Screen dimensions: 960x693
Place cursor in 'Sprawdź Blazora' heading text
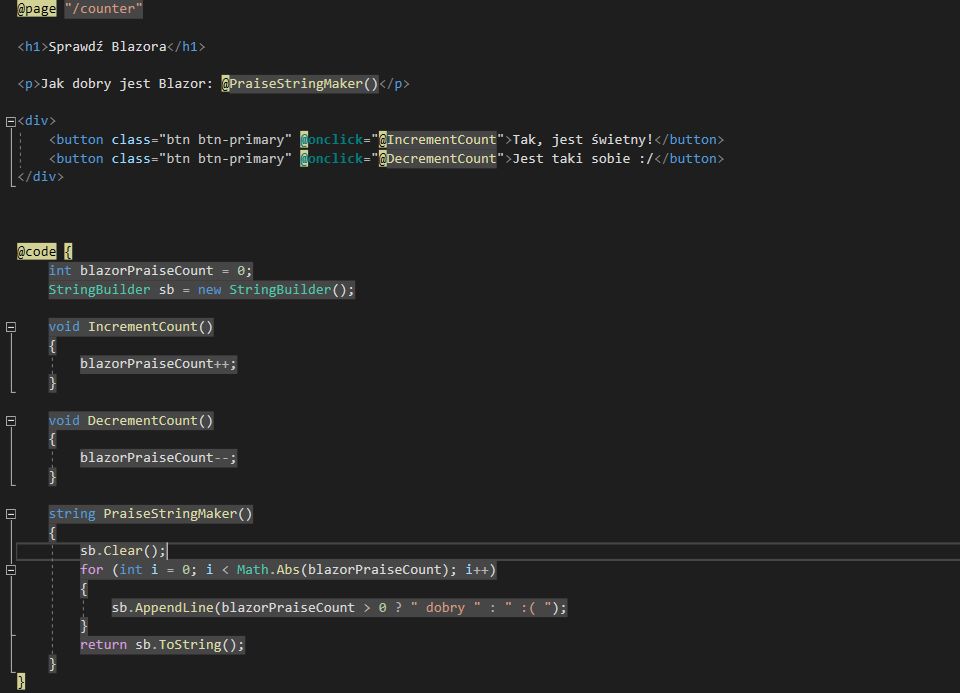tap(107, 47)
